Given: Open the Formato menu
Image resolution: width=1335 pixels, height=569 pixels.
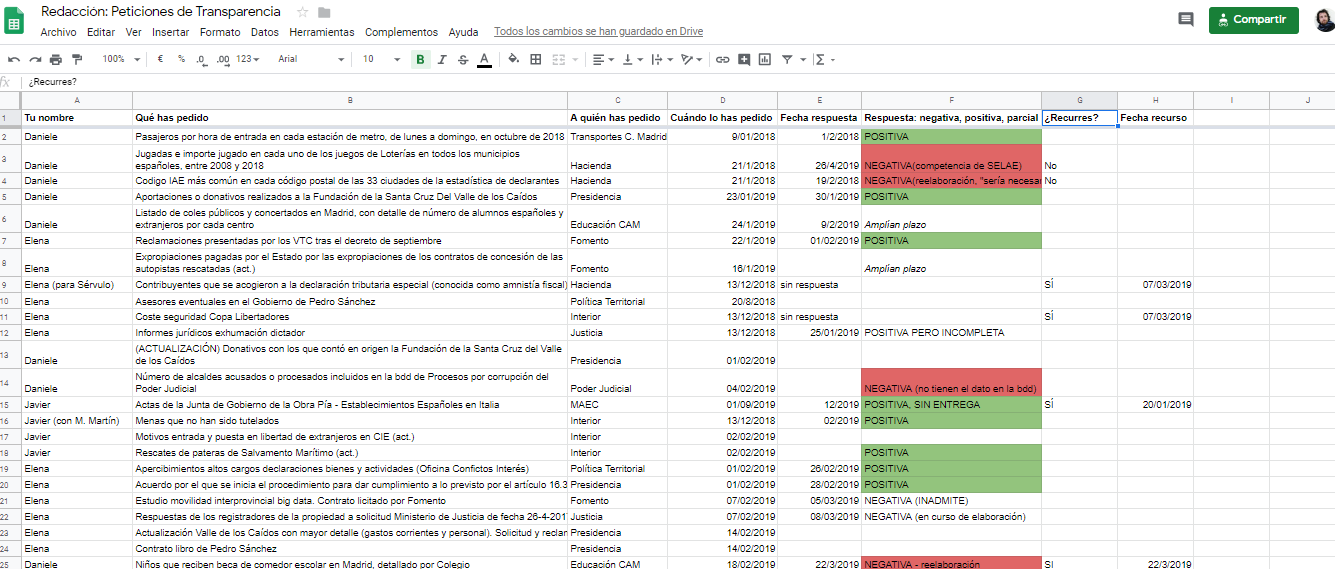Looking at the screenshot, I should [220, 32].
